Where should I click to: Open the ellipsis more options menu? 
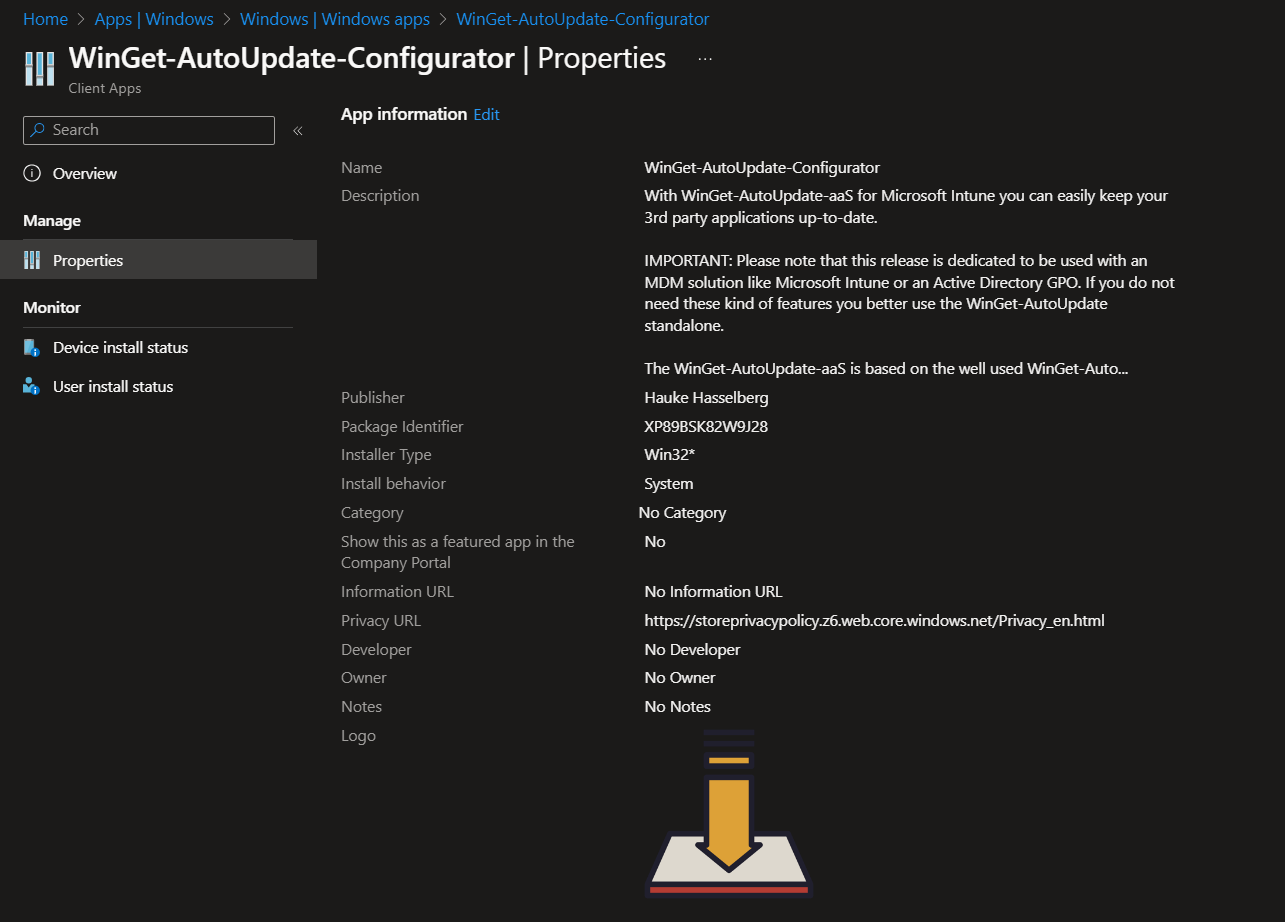pos(705,59)
